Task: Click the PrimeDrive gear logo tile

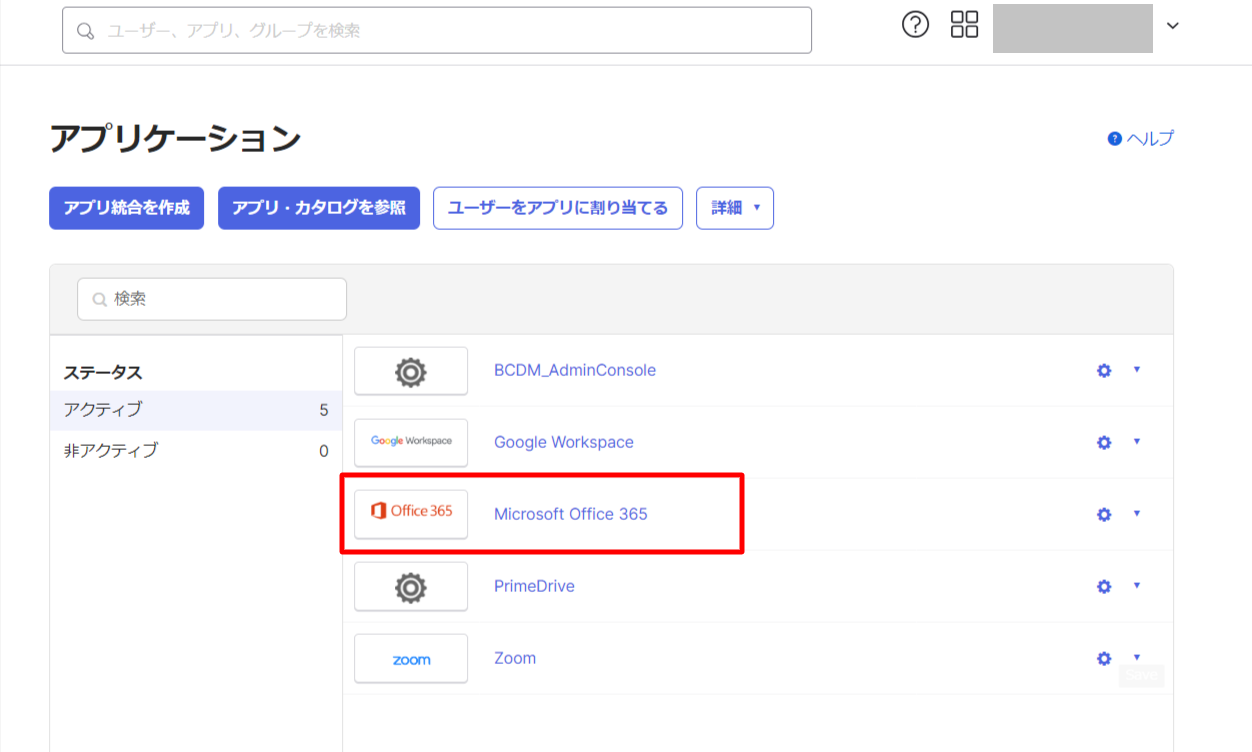Action: point(411,586)
